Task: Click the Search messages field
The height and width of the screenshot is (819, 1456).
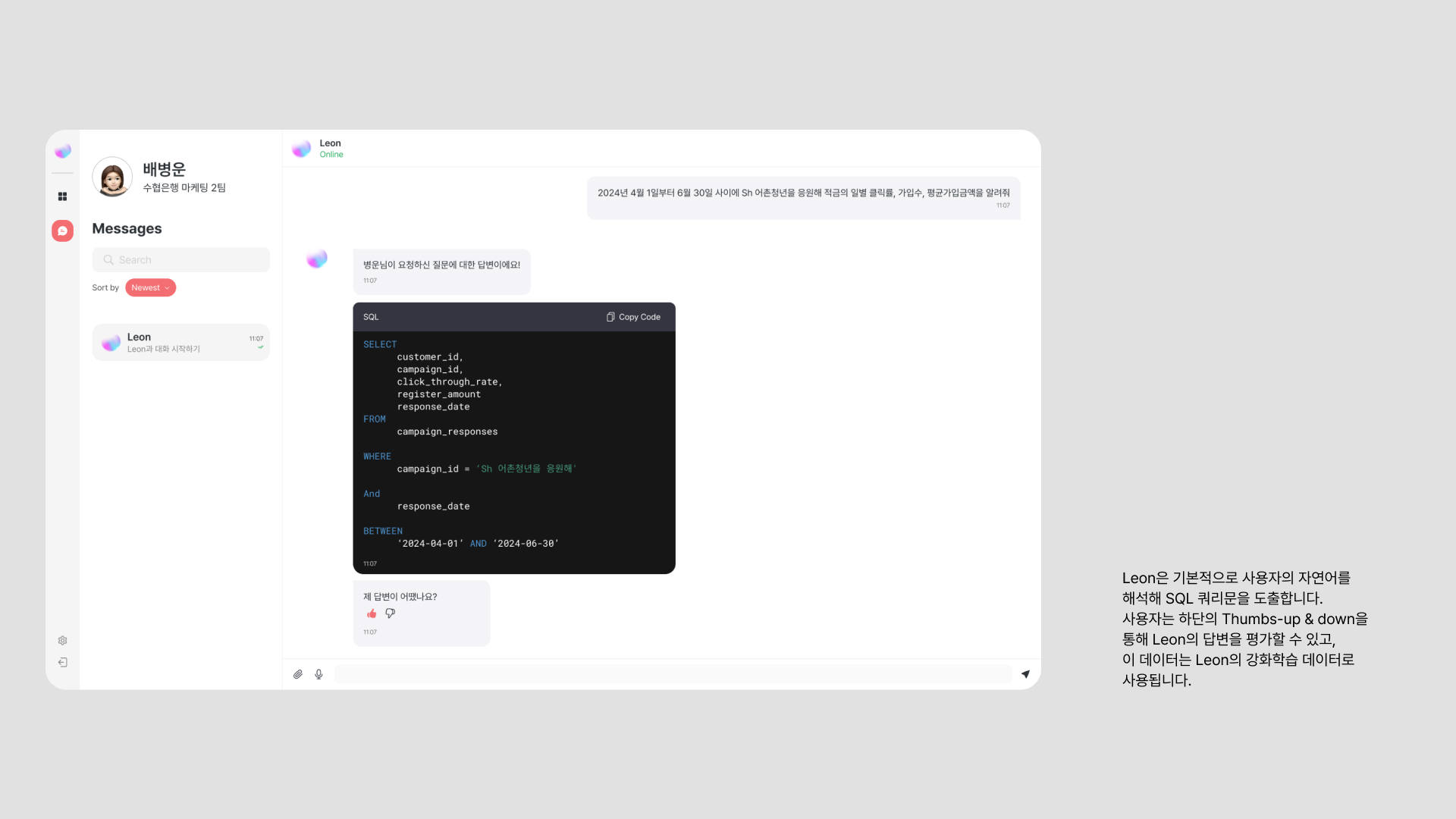Action: click(181, 260)
